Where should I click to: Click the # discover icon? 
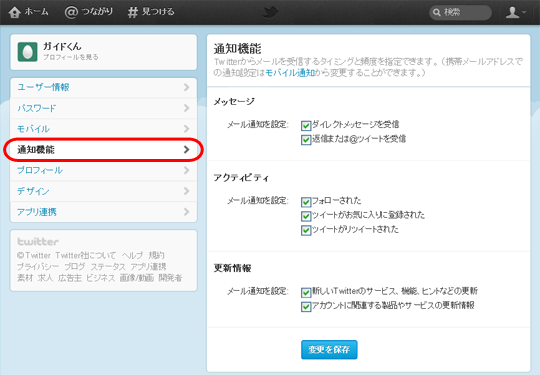coord(133,12)
